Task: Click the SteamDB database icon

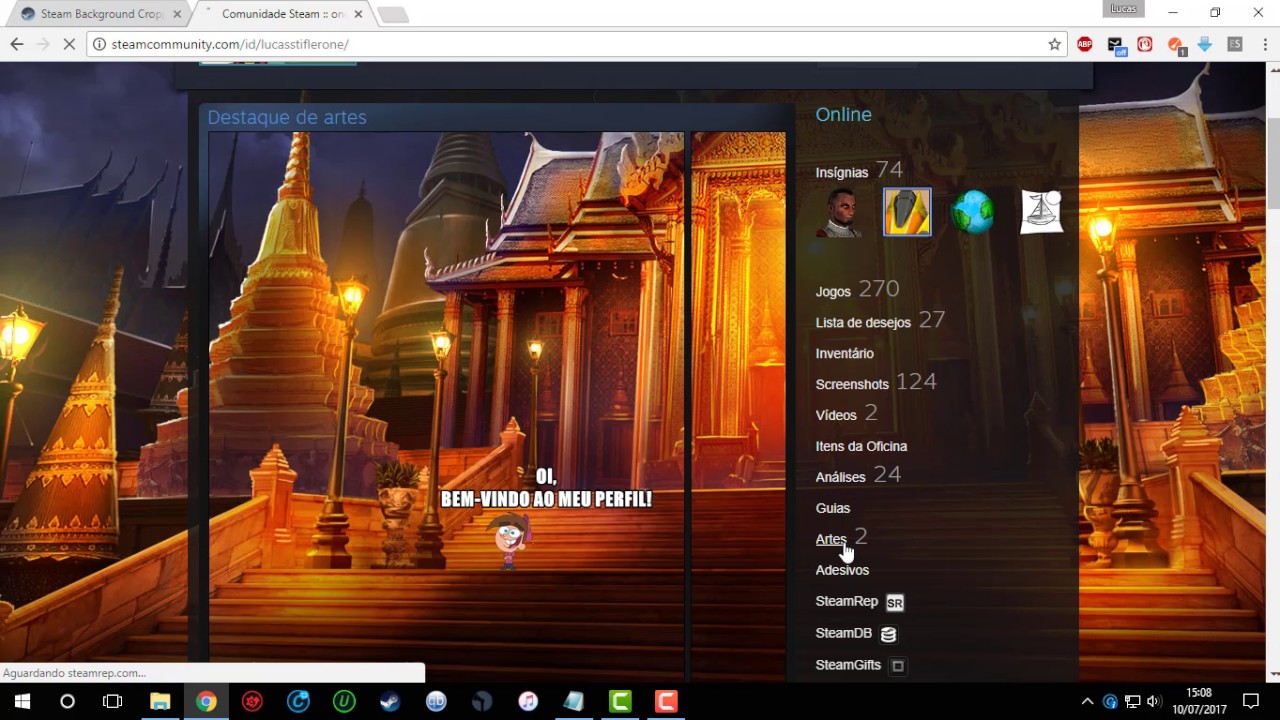Action: click(x=888, y=634)
